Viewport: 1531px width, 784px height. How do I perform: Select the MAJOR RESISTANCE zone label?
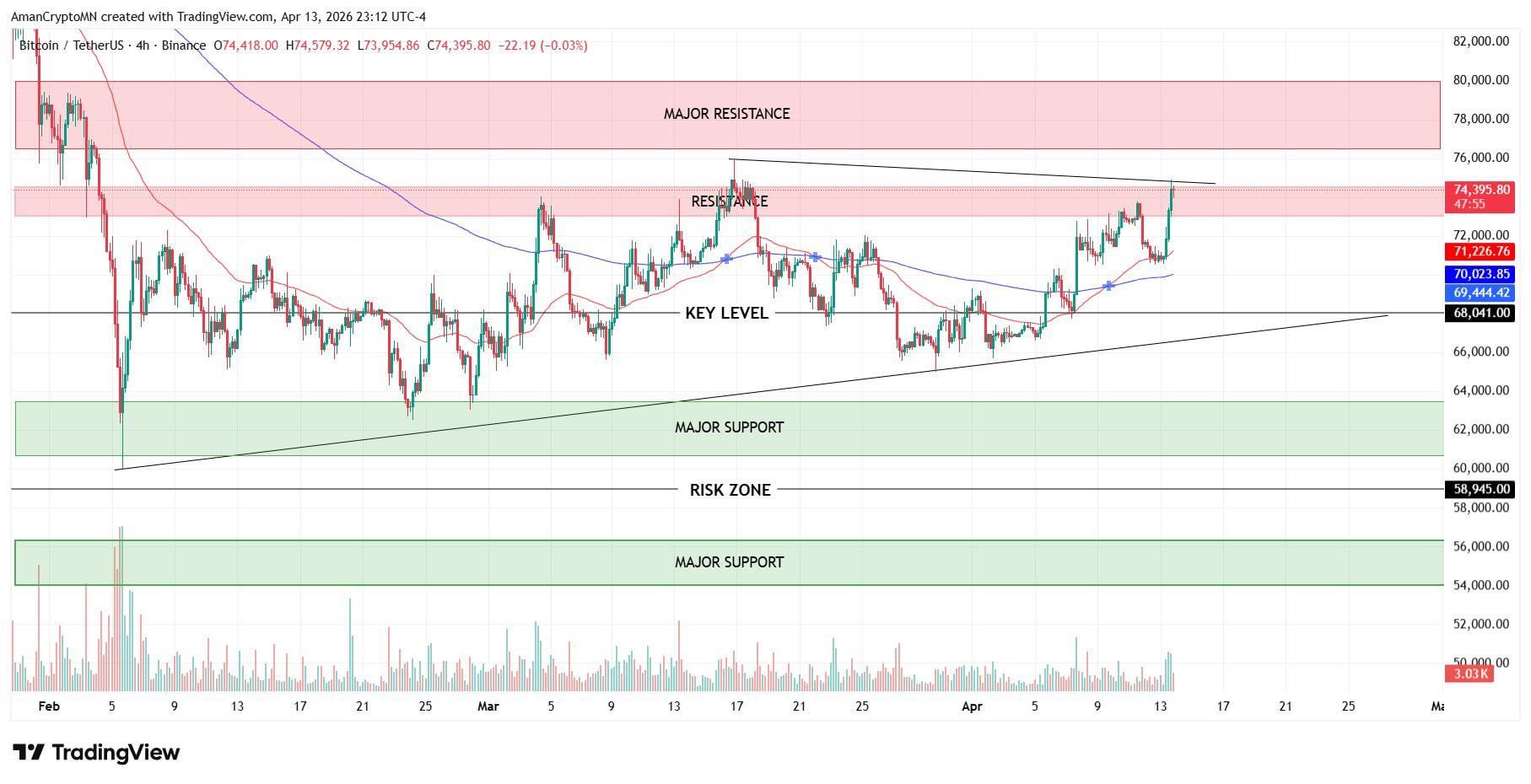(726, 114)
